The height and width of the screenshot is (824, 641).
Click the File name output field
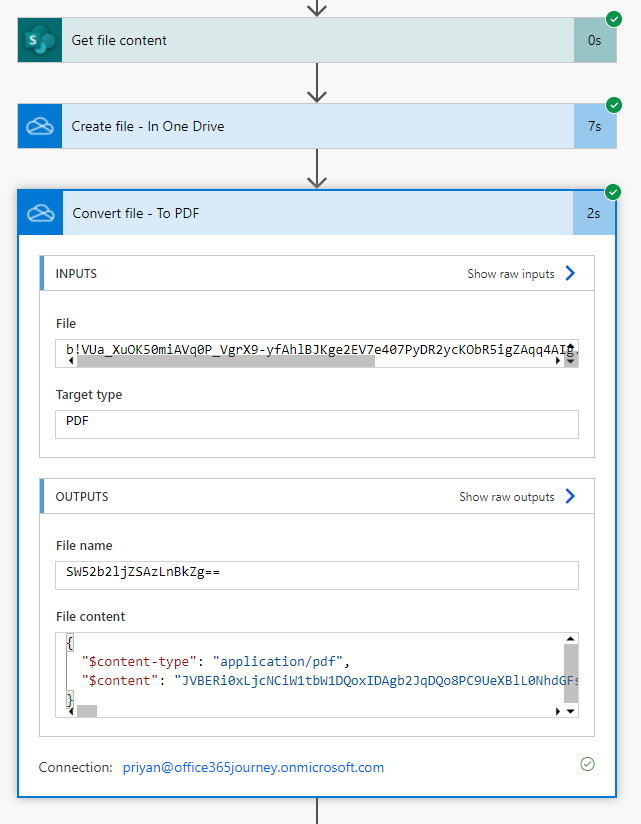coord(317,575)
